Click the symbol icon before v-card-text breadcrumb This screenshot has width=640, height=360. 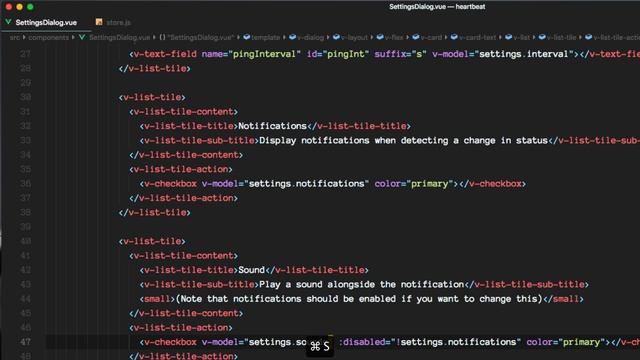coord(454,37)
